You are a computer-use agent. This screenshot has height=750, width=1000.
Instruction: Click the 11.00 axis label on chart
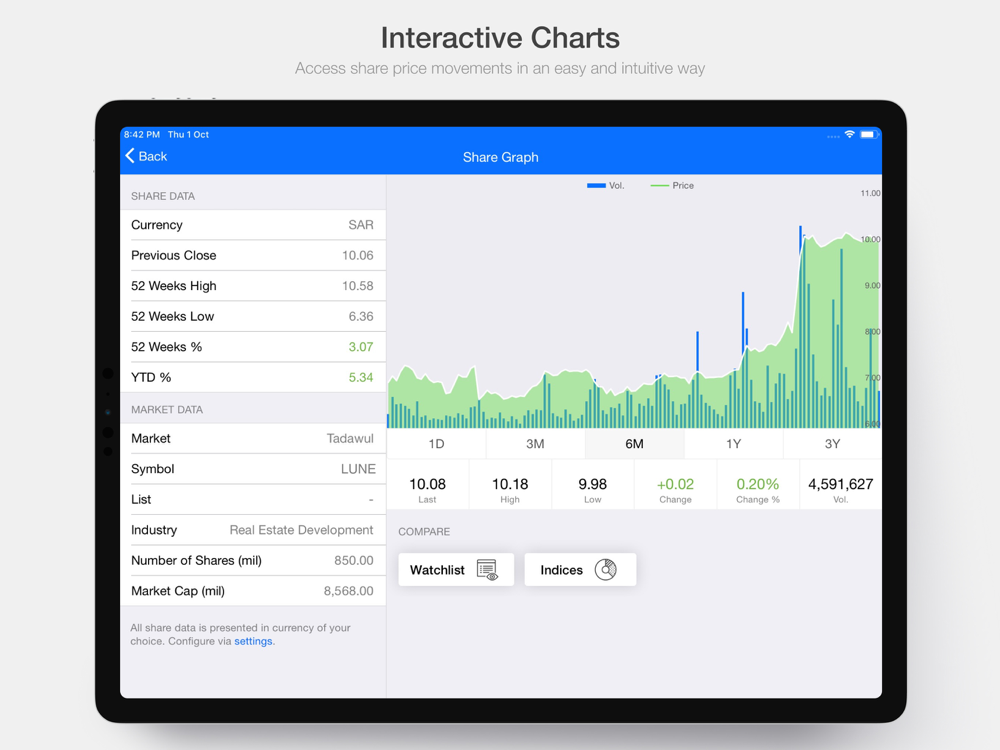(x=870, y=193)
